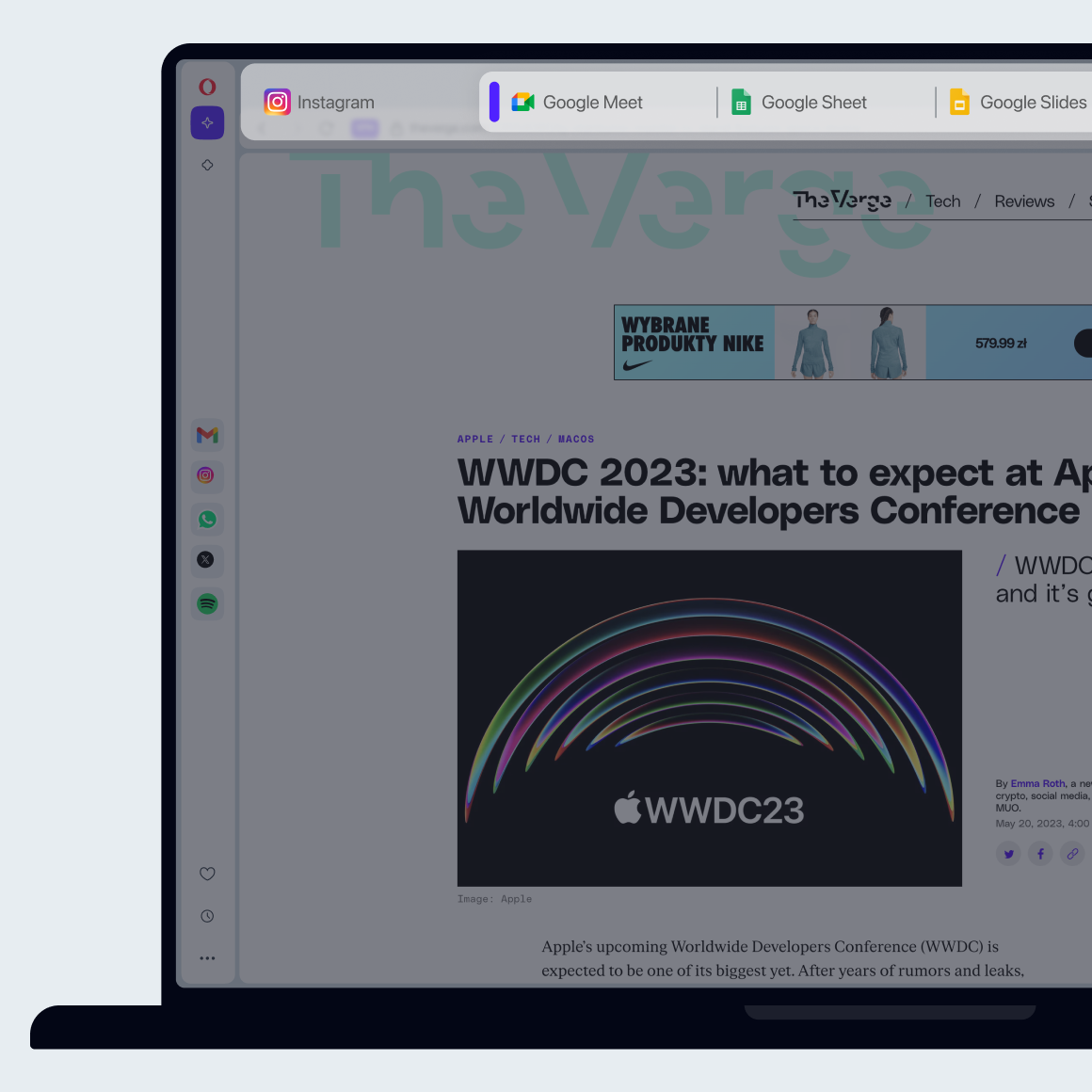Click the 579.99 zł price in the ad
This screenshot has width=1092, height=1092.
(1001, 344)
